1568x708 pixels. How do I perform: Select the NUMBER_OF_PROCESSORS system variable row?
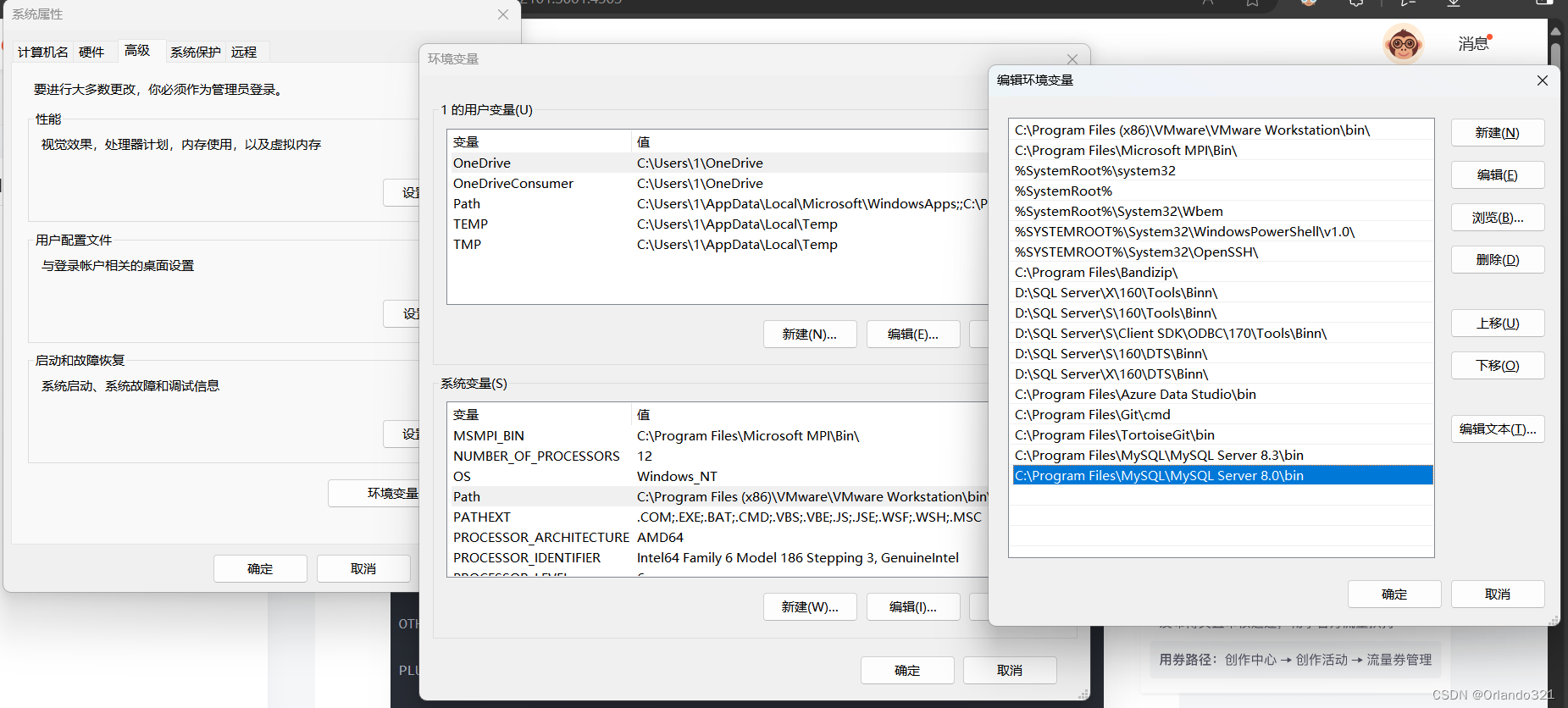[718, 456]
